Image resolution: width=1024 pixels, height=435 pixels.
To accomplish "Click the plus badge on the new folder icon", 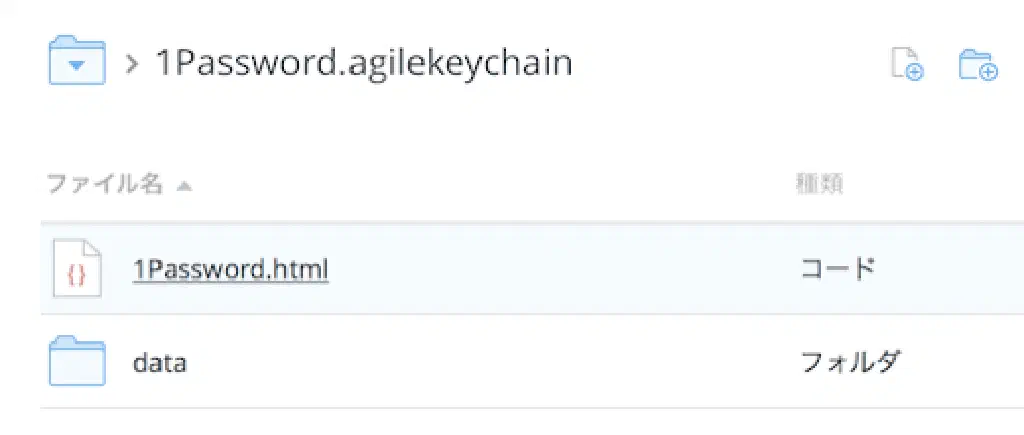I will [988, 71].
